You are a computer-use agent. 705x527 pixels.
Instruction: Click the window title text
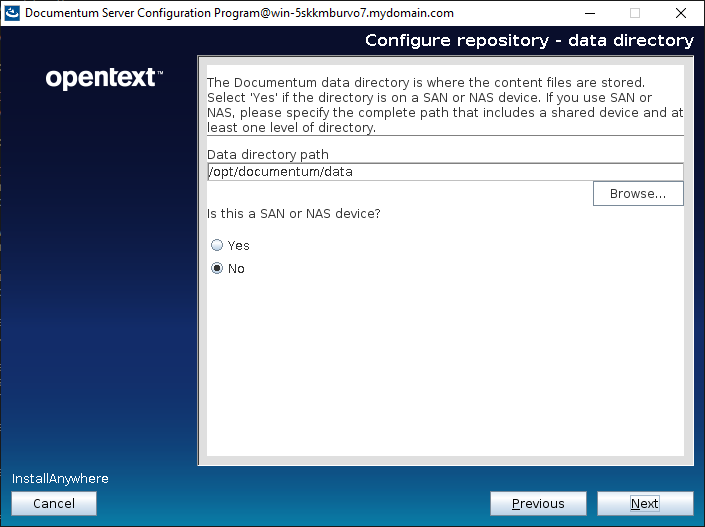click(238, 13)
